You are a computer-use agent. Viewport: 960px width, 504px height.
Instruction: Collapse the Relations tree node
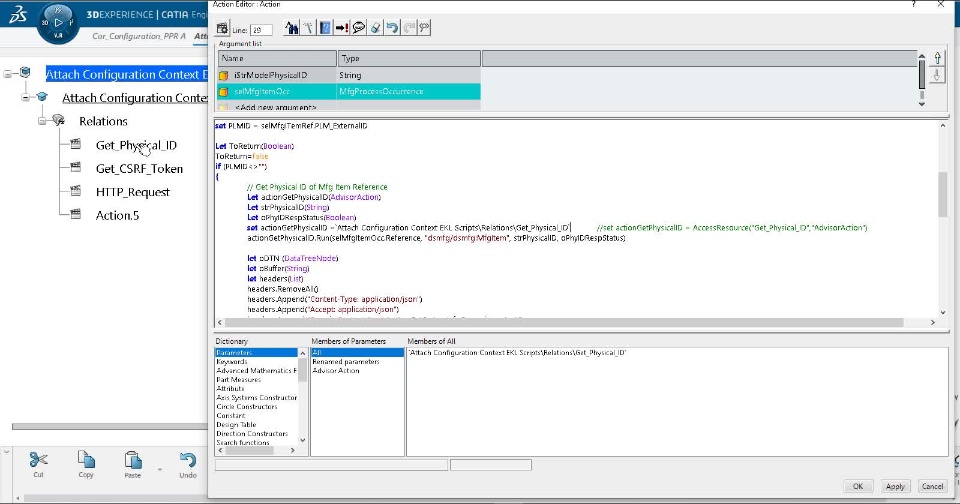(43, 121)
